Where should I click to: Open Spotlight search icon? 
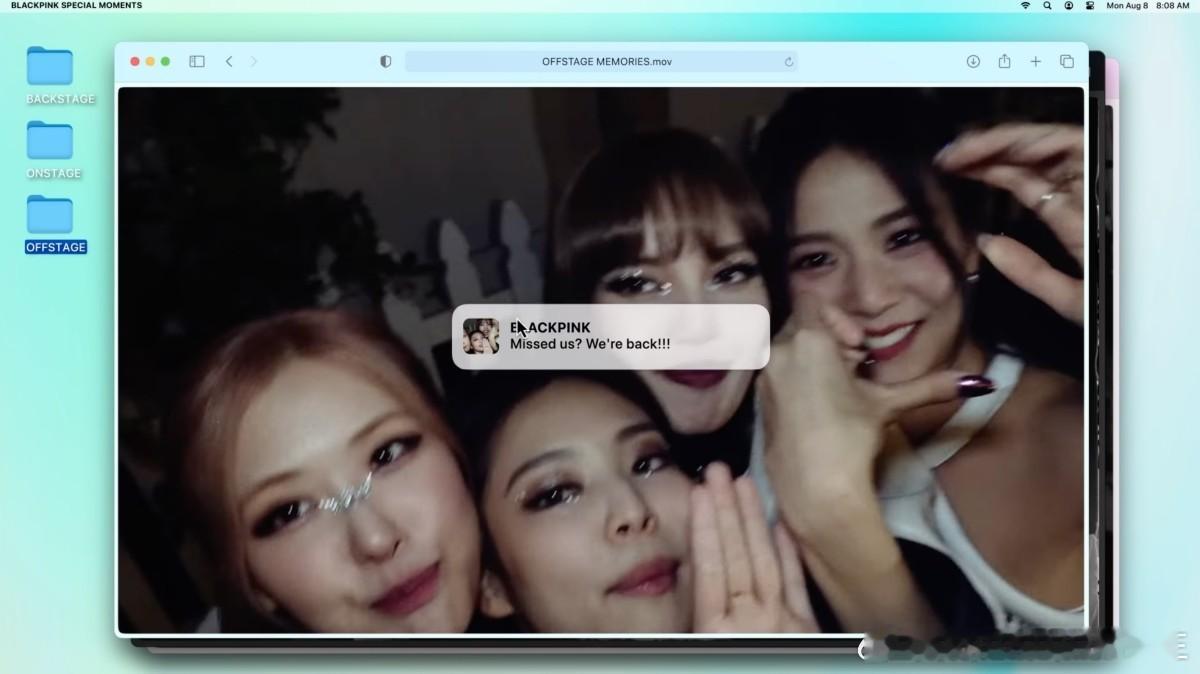(x=1047, y=6)
